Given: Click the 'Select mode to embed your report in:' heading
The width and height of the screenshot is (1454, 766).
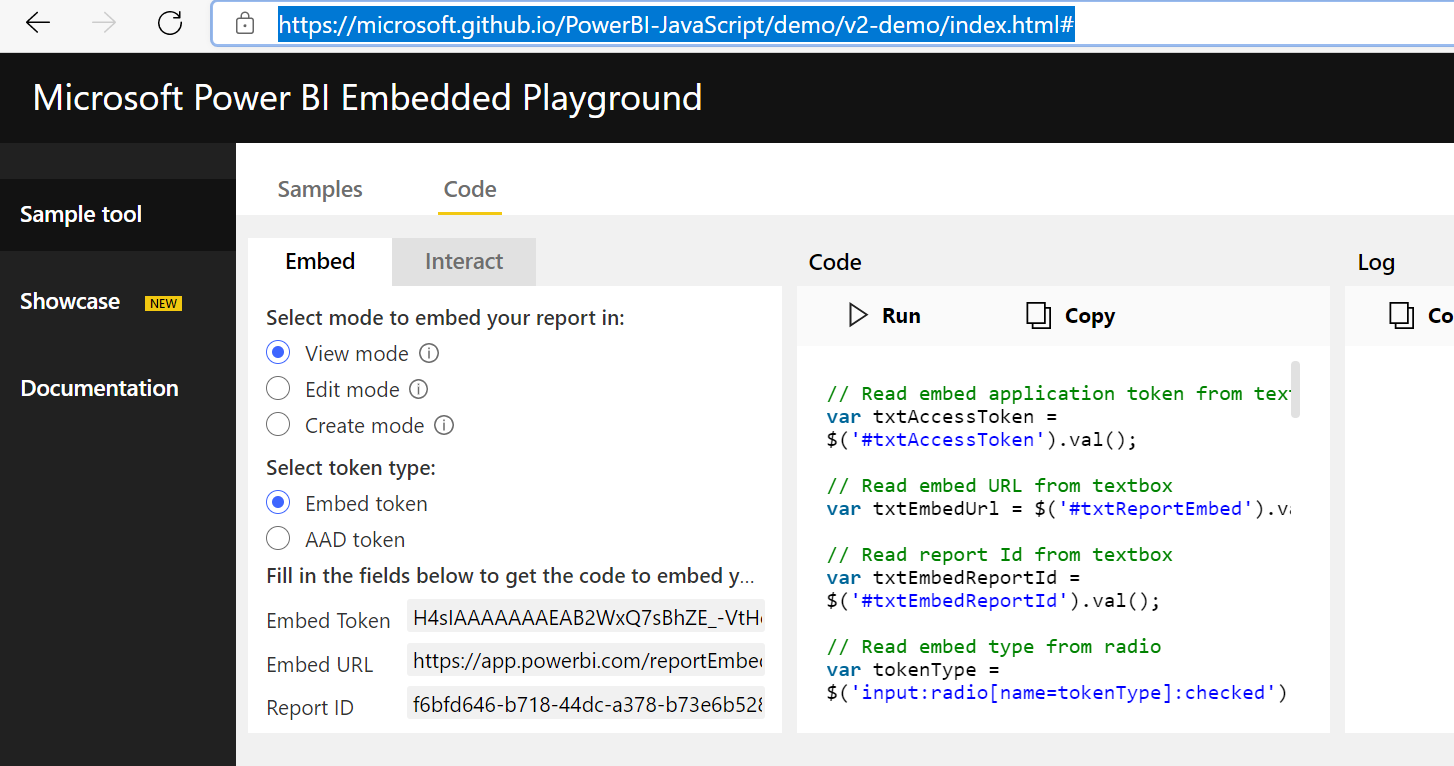Looking at the screenshot, I should [x=445, y=318].
